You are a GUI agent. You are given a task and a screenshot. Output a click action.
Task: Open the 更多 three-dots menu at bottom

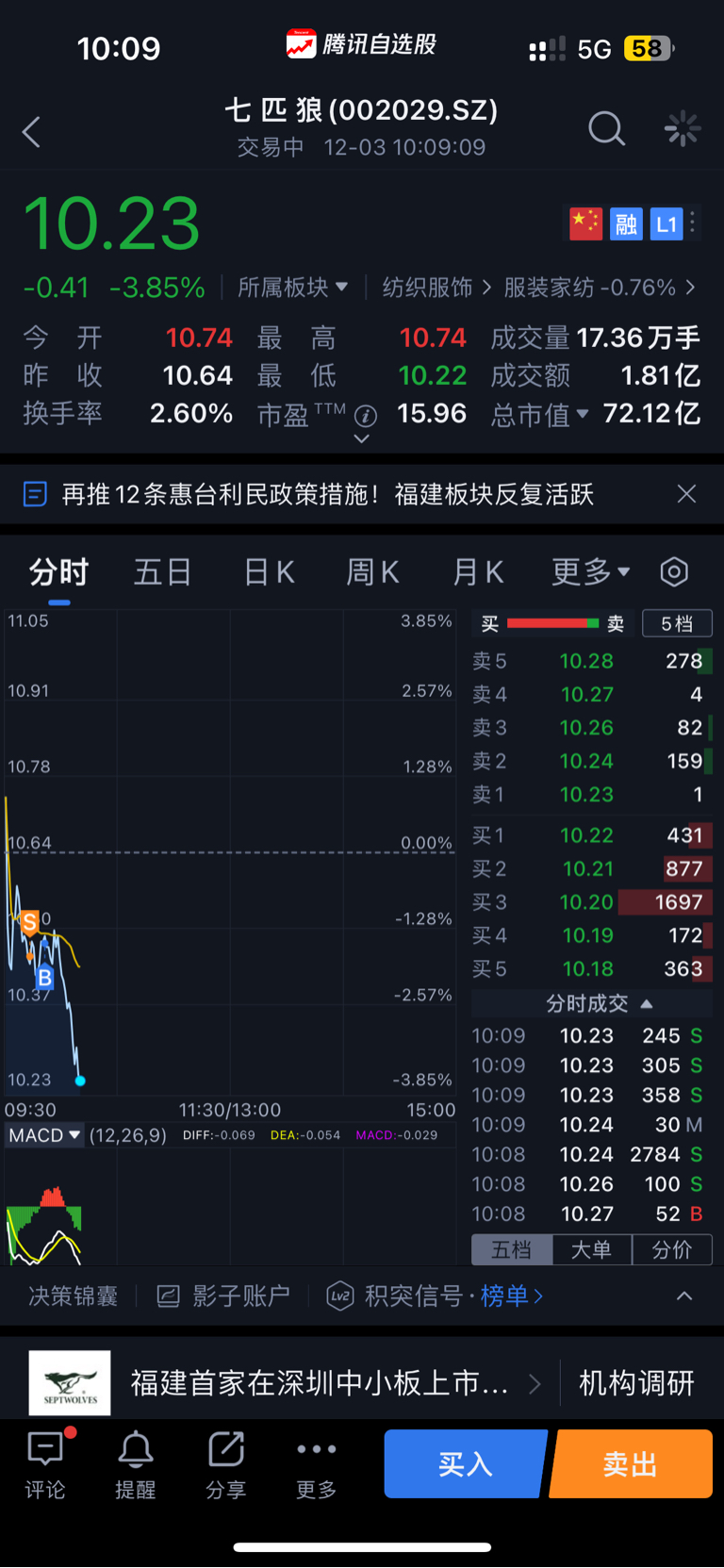pos(316,1465)
